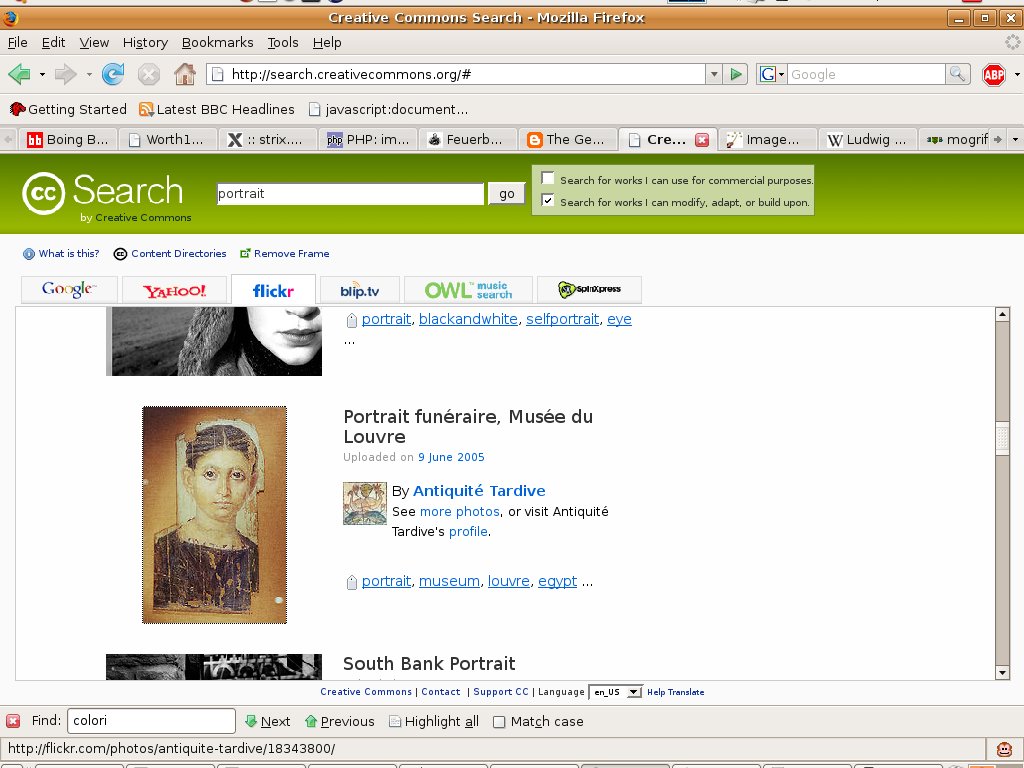The image size is (1024, 768).
Task: Click the Find Next arrow button
Action: coord(268,721)
